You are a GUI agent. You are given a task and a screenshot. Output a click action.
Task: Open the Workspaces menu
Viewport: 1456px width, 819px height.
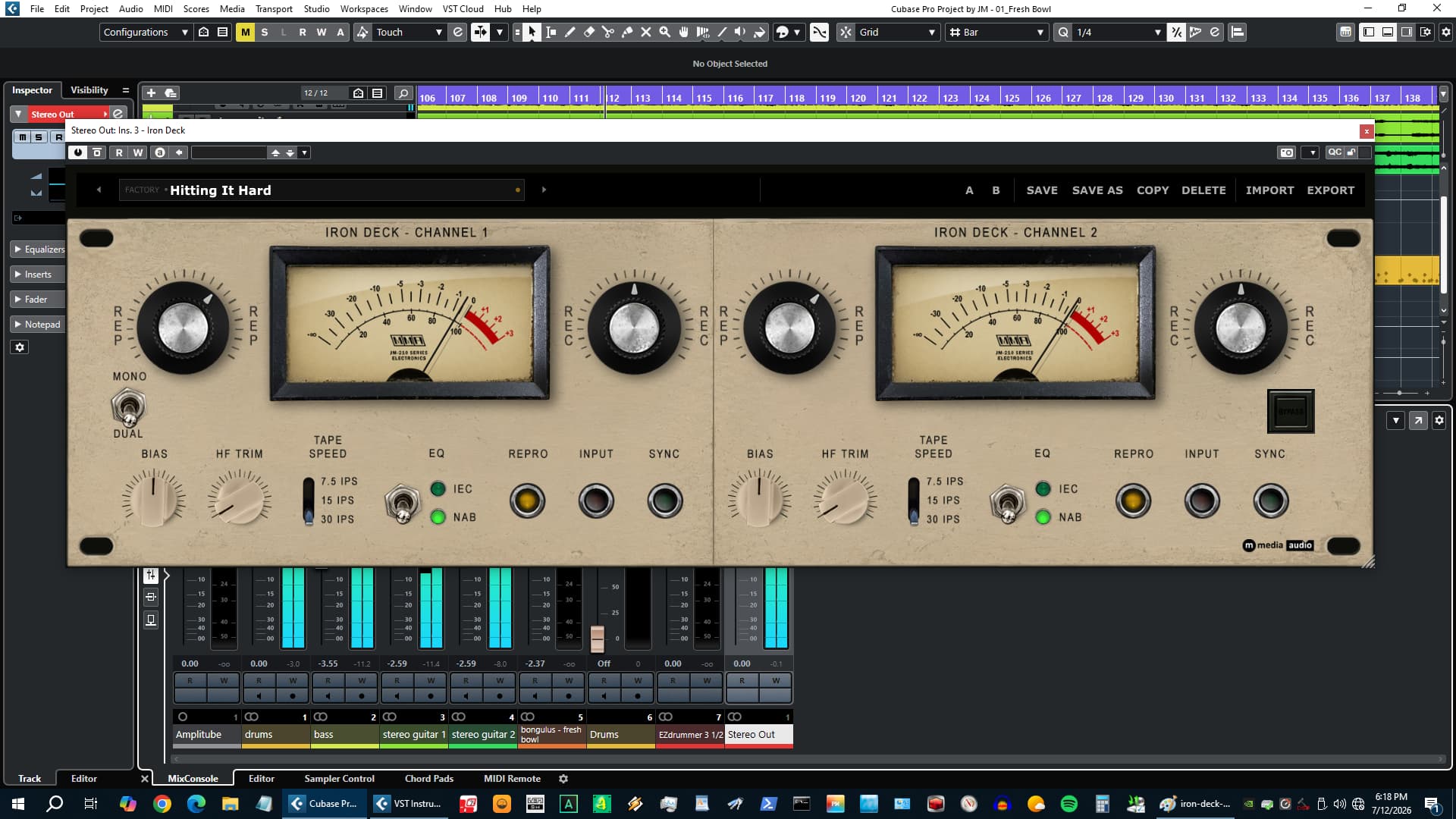point(364,9)
